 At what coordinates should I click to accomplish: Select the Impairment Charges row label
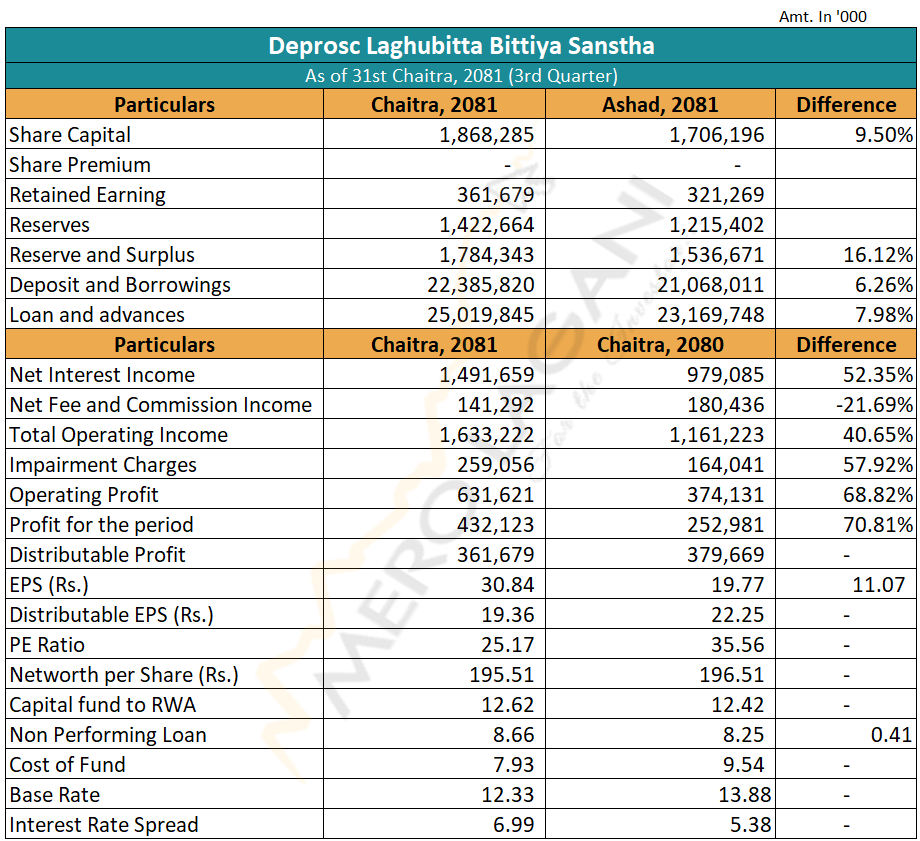[x=103, y=465]
